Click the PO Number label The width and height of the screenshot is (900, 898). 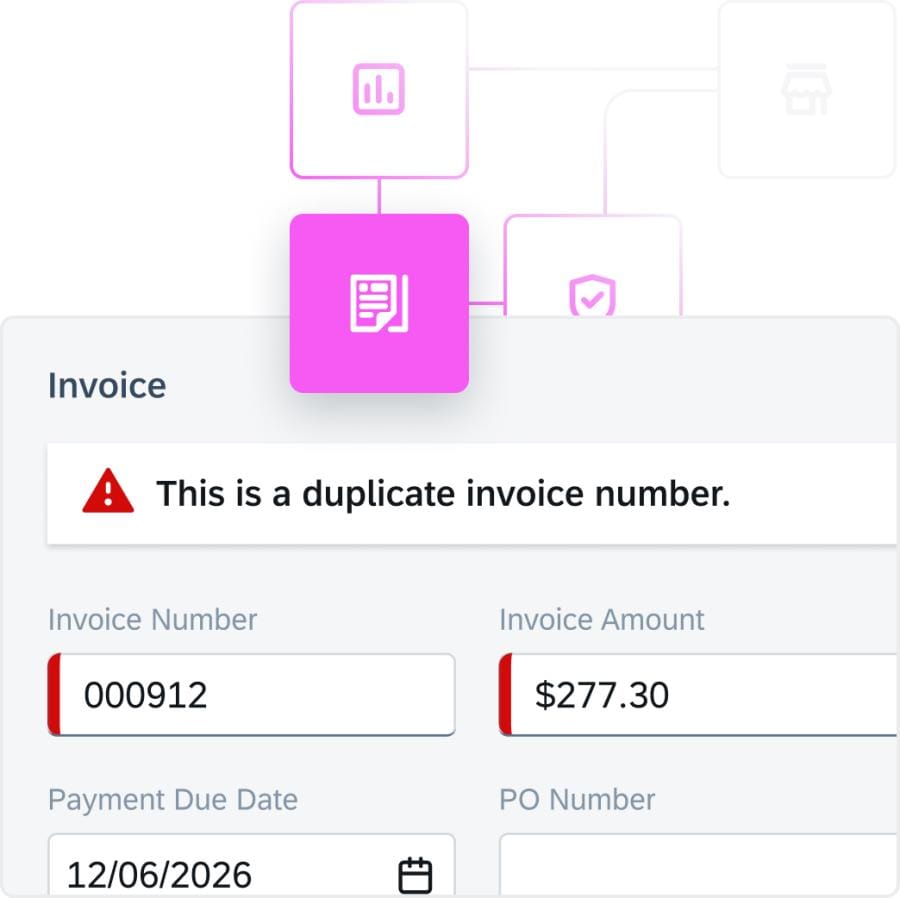[577, 800]
